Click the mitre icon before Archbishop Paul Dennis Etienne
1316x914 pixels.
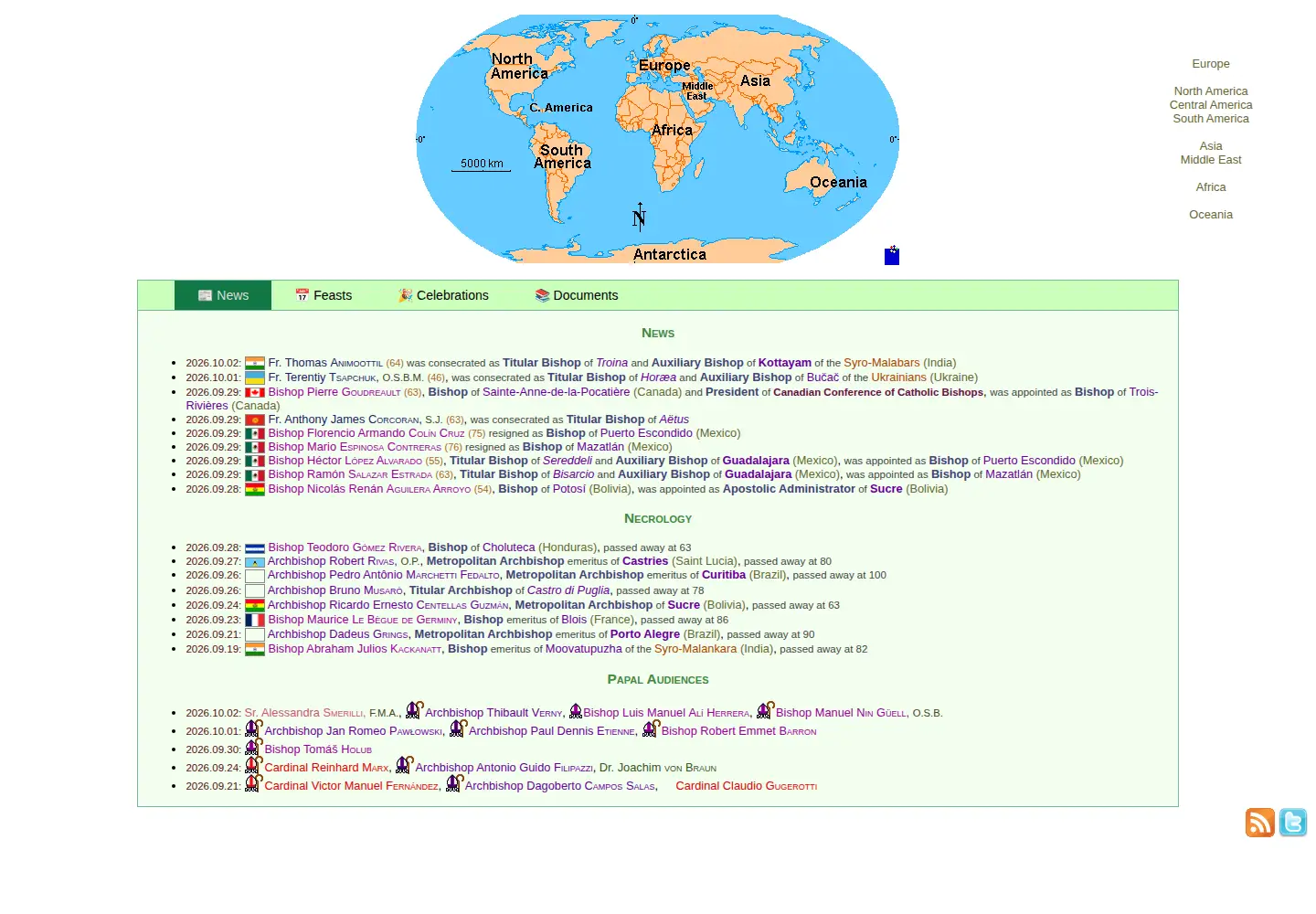click(458, 728)
